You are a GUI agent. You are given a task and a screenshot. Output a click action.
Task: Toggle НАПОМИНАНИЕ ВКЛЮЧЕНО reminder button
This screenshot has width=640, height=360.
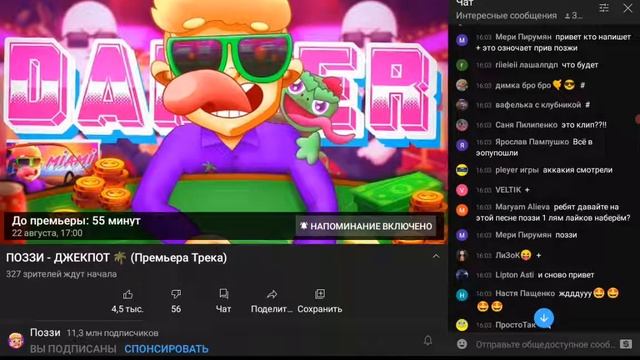point(366,226)
